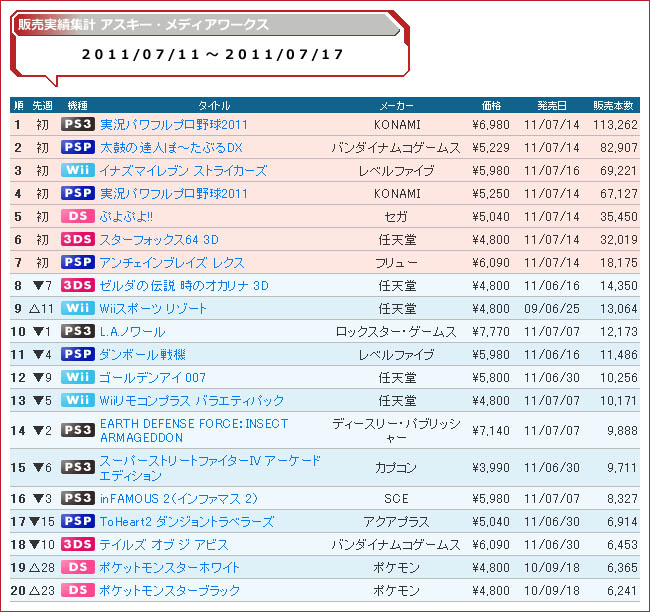Click the 先週 column header
Screen dimensions: 650x612
[43, 105]
